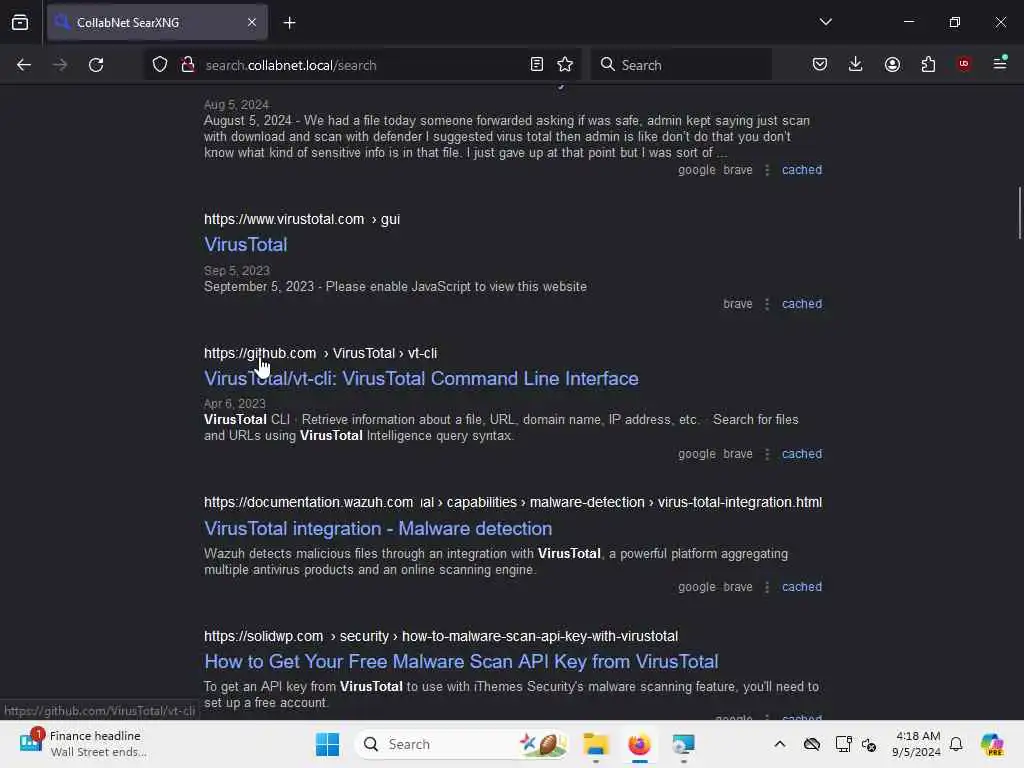
Task: Click the Sep 5, 2023 date text
Action: [x=236, y=270]
